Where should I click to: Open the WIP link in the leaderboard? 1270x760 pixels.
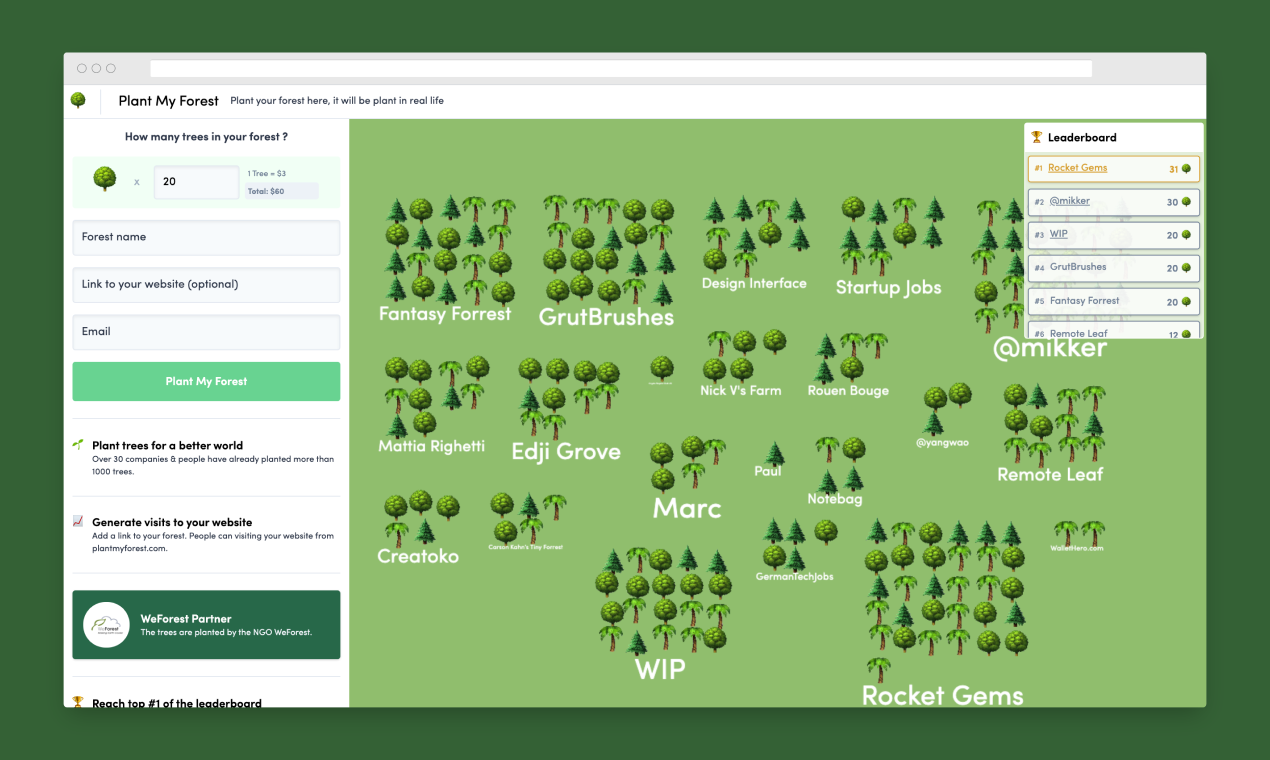tap(1058, 234)
